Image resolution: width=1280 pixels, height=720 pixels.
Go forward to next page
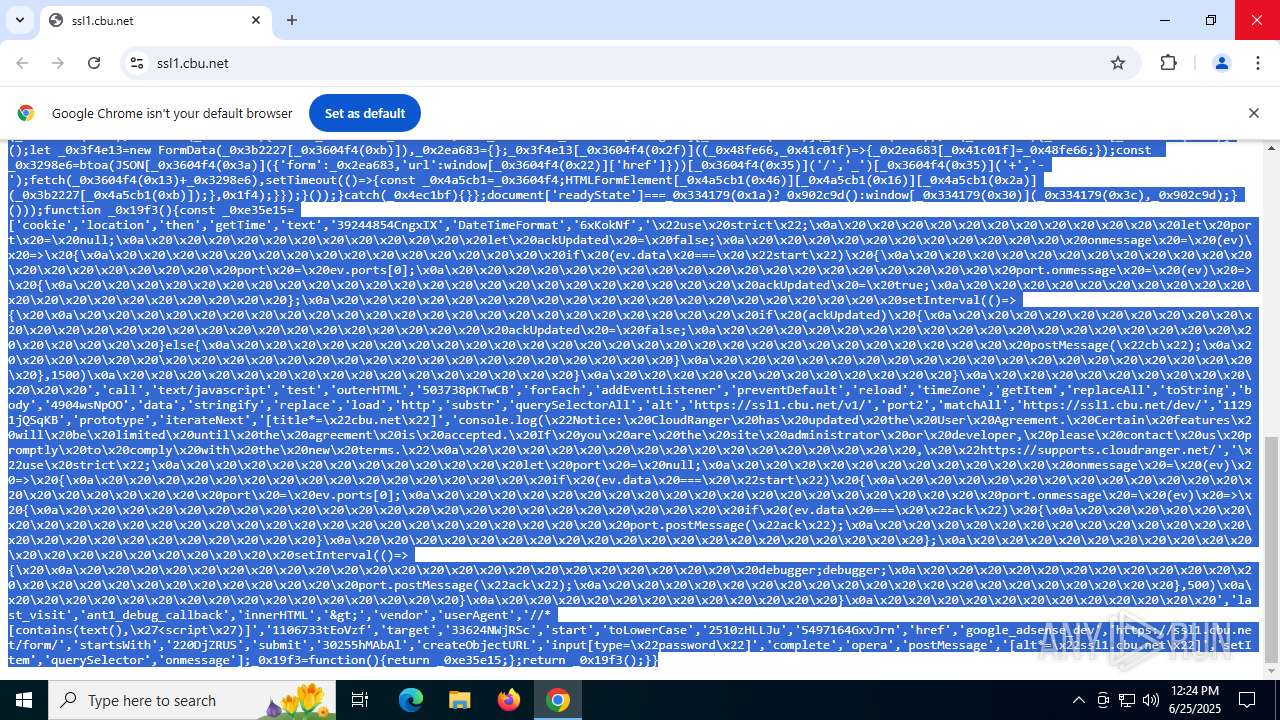coord(58,63)
